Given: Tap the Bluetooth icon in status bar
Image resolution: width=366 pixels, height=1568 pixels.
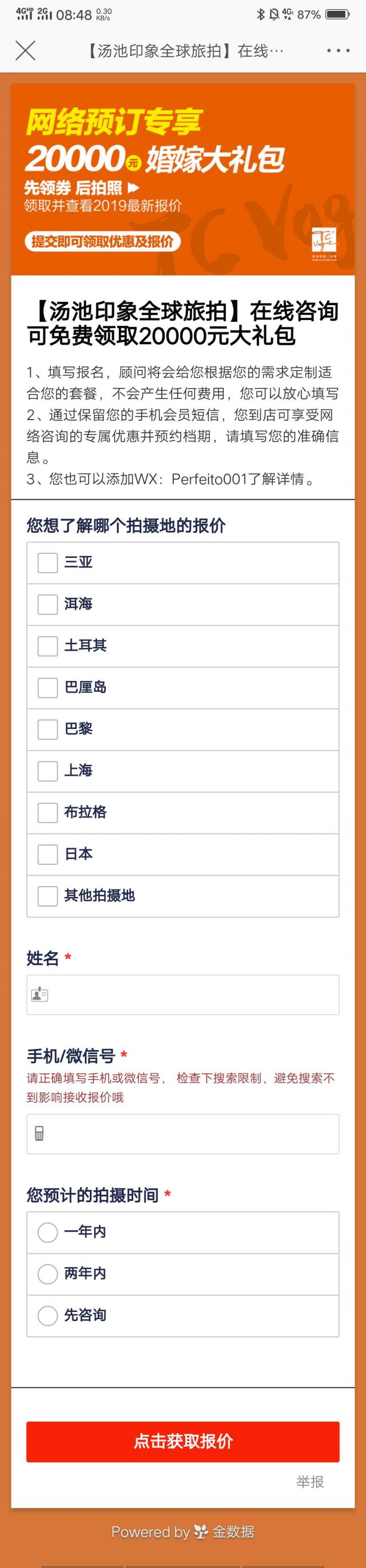Looking at the screenshot, I should pos(260,15).
